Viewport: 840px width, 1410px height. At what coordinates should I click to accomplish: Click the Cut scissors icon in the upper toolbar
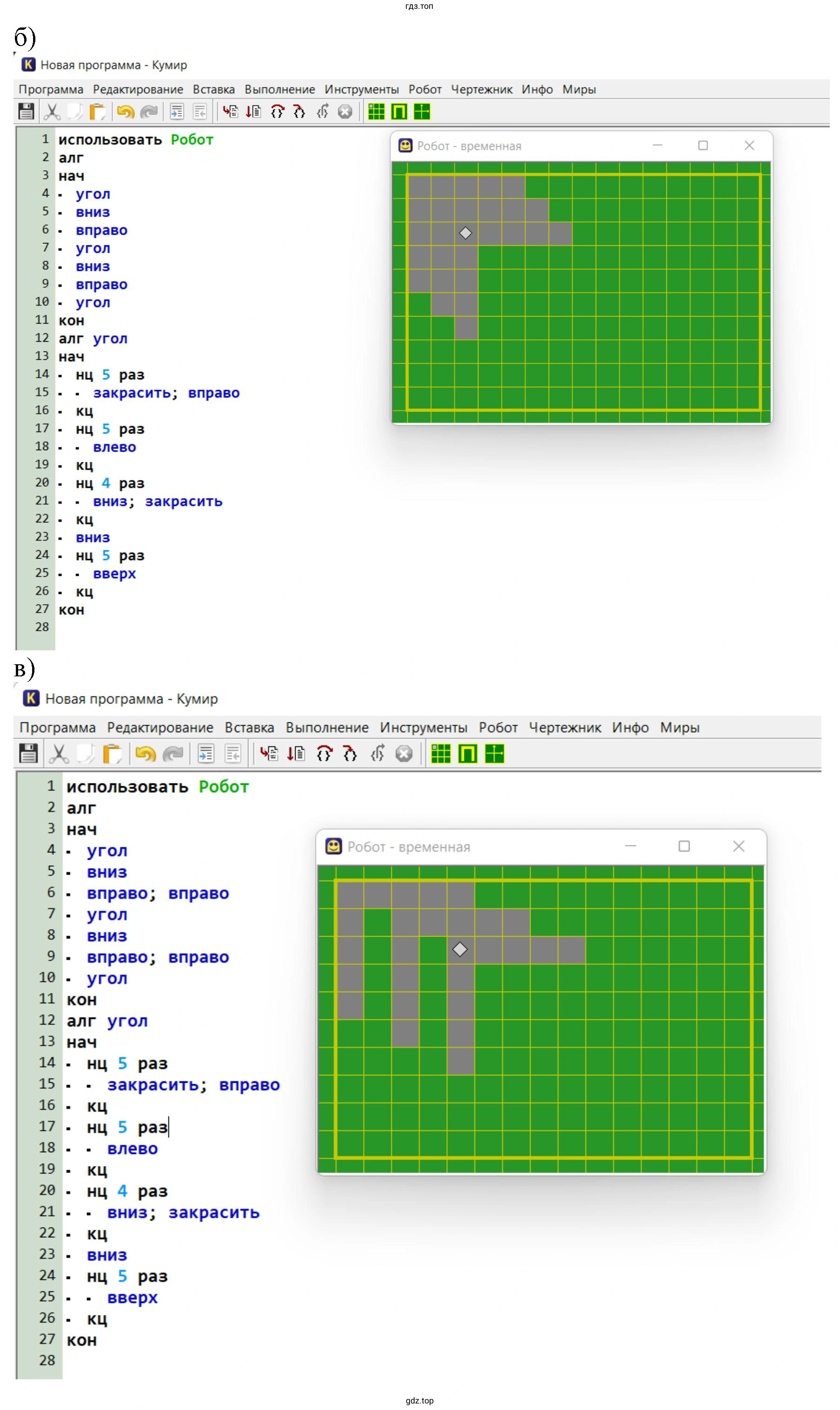click(x=52, y=112)
